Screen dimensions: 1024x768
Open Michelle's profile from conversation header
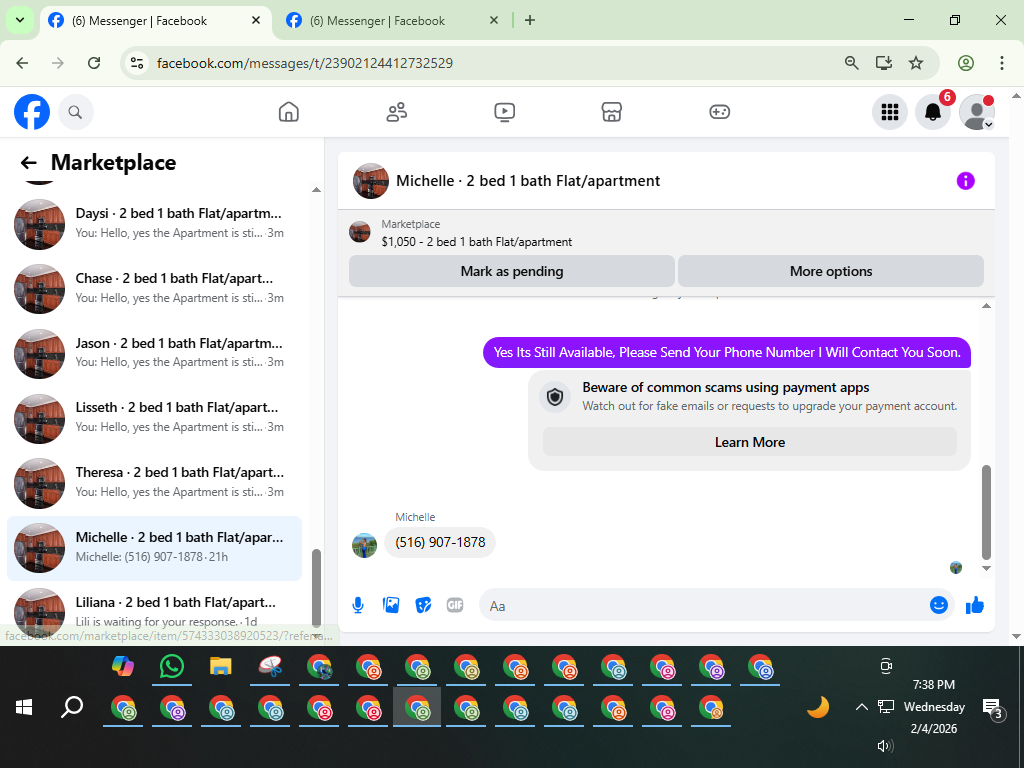371,181
